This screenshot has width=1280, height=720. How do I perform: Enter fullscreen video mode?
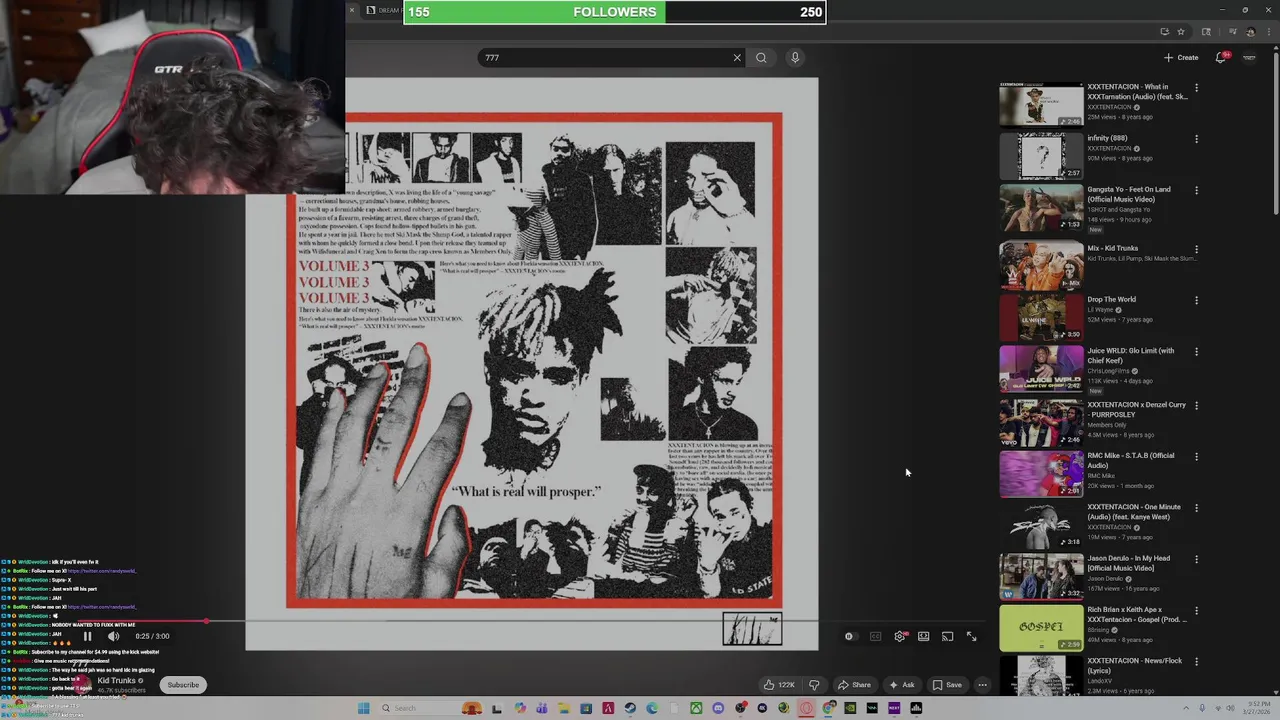[971, 636]
